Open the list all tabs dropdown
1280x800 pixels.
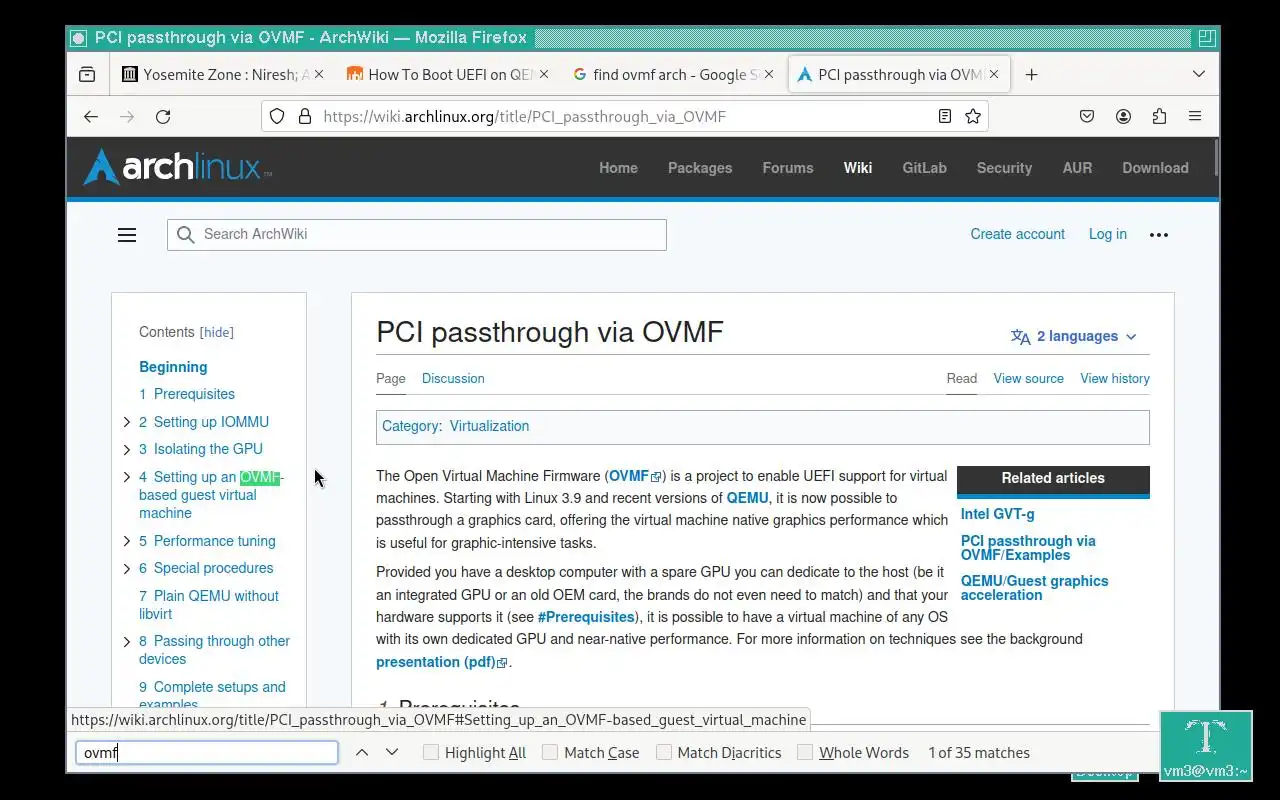coord(1199,75)
